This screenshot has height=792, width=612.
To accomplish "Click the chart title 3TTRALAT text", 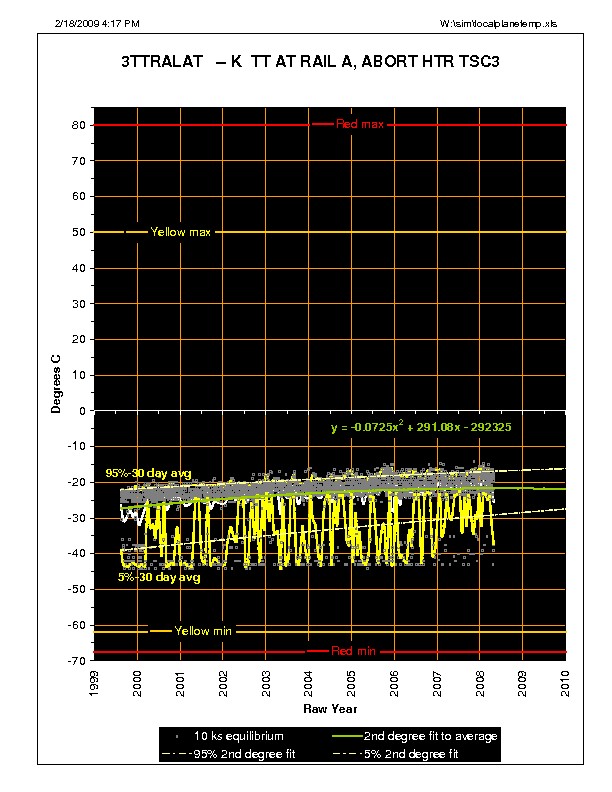I will click(309, 62).
